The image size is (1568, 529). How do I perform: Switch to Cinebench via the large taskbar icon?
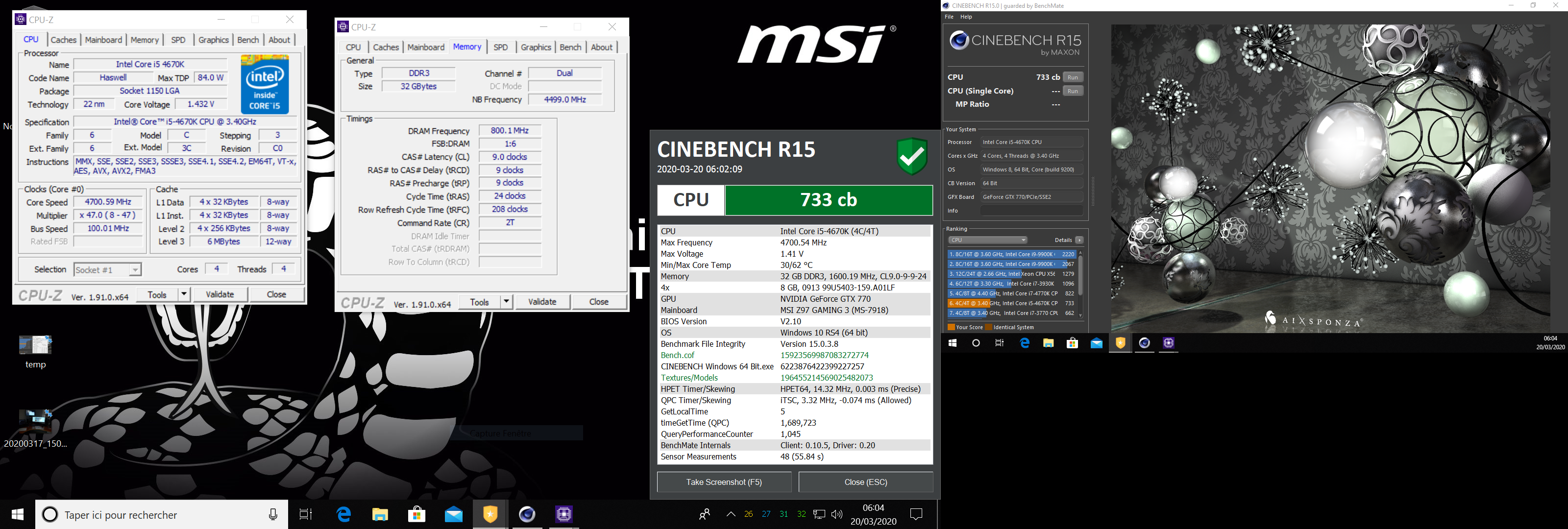point(527,514)
